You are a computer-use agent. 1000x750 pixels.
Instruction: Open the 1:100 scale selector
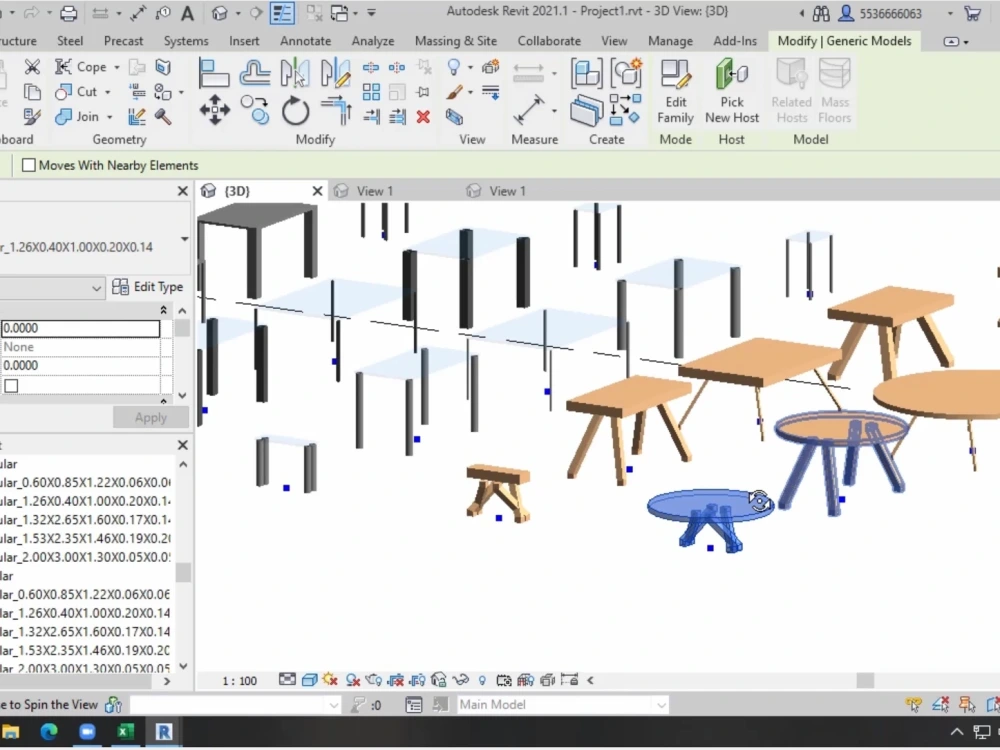pyautogui.click(x=238, y=680)
